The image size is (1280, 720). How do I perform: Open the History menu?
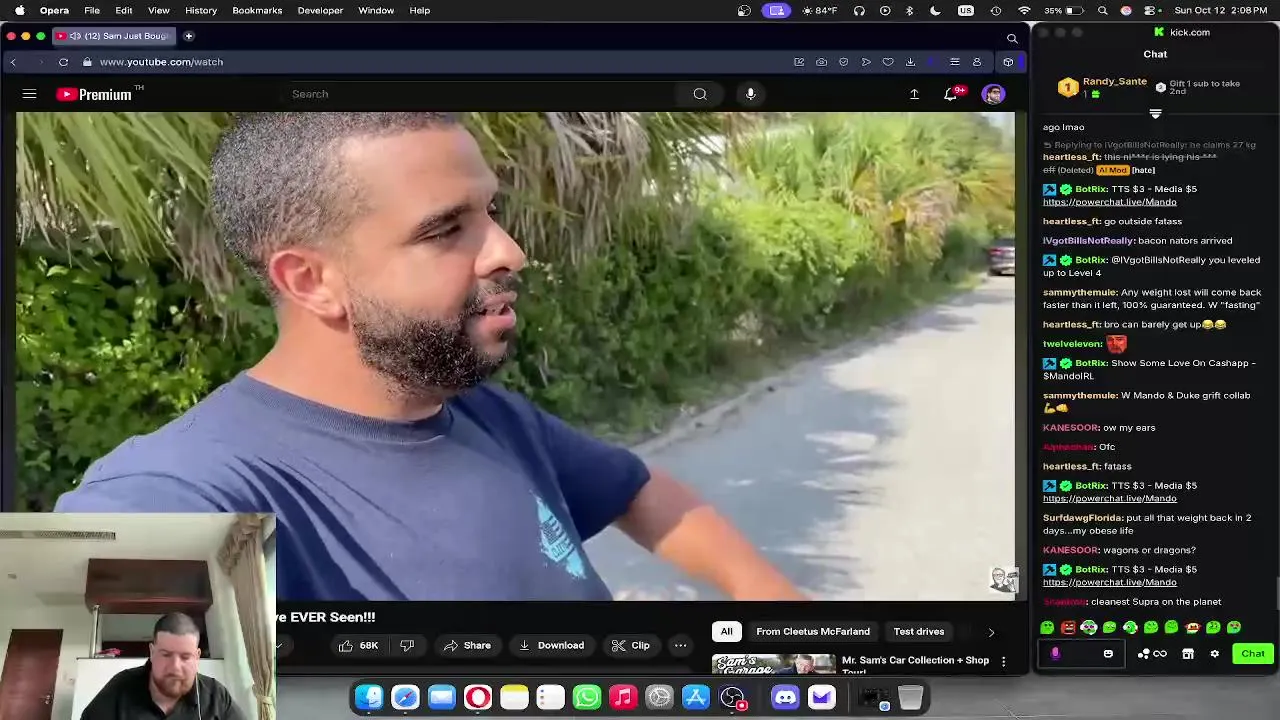[201, 10]
